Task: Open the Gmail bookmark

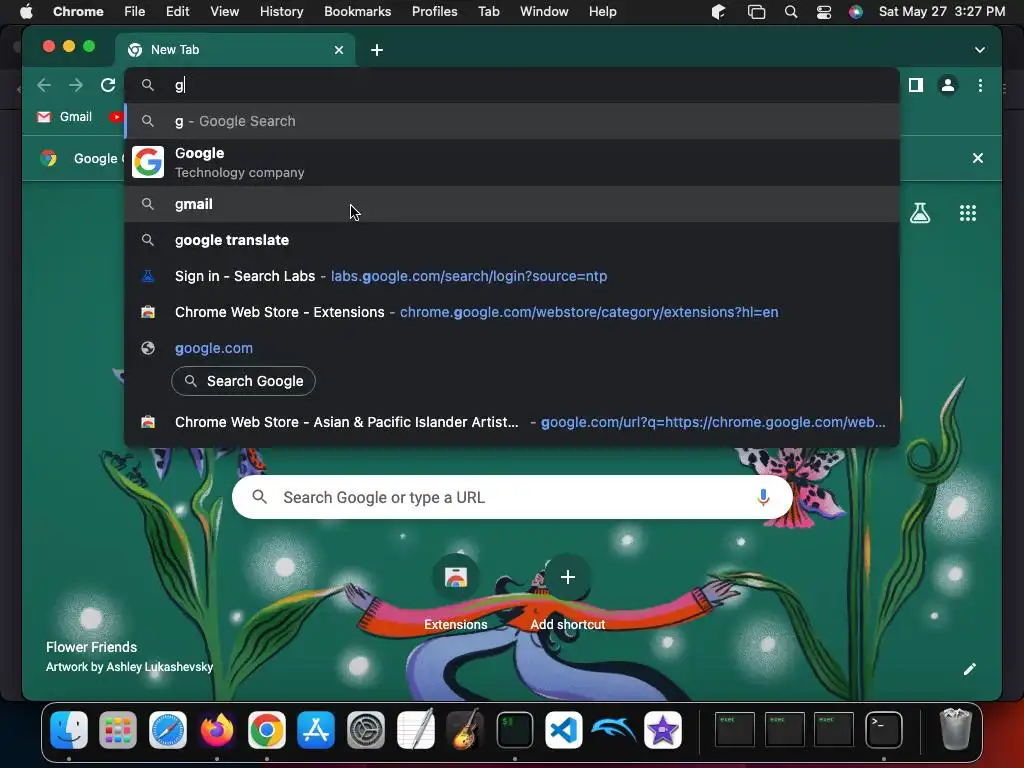Action: pyautogui.click(x=65, y=117)
